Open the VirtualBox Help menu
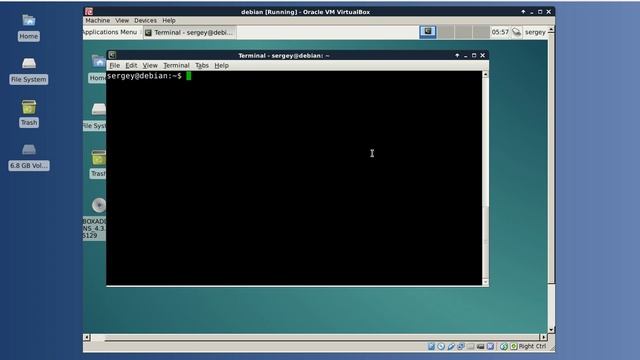Viewport: 640px width, 360px height. (x=169, y=20)
